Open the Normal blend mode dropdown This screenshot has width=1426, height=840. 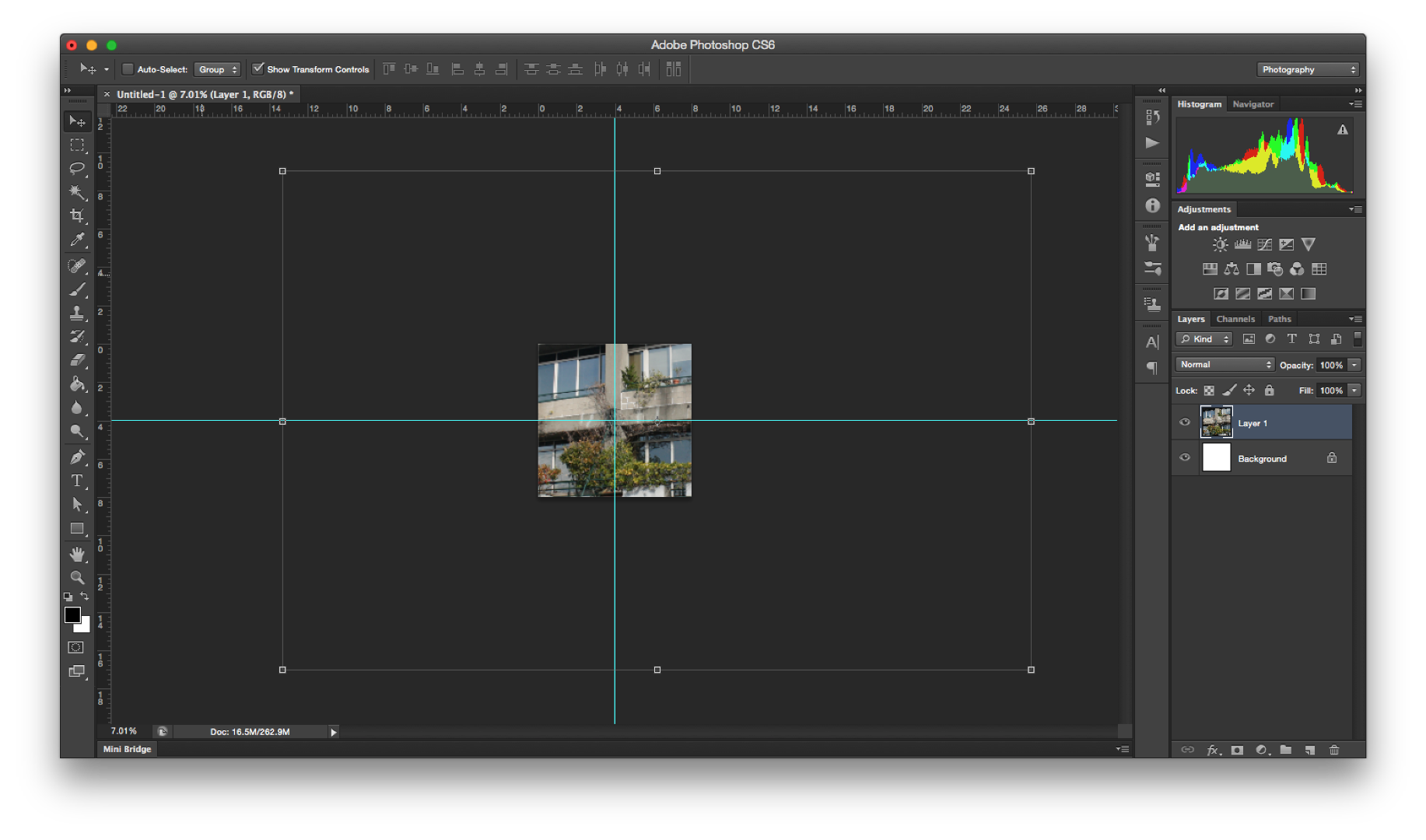[1225, 365]
